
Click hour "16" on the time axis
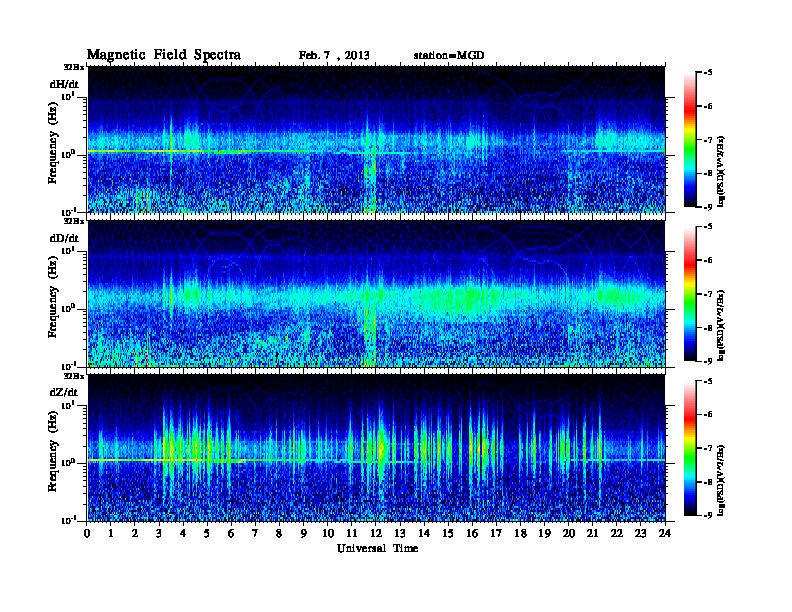coord(472,534)
